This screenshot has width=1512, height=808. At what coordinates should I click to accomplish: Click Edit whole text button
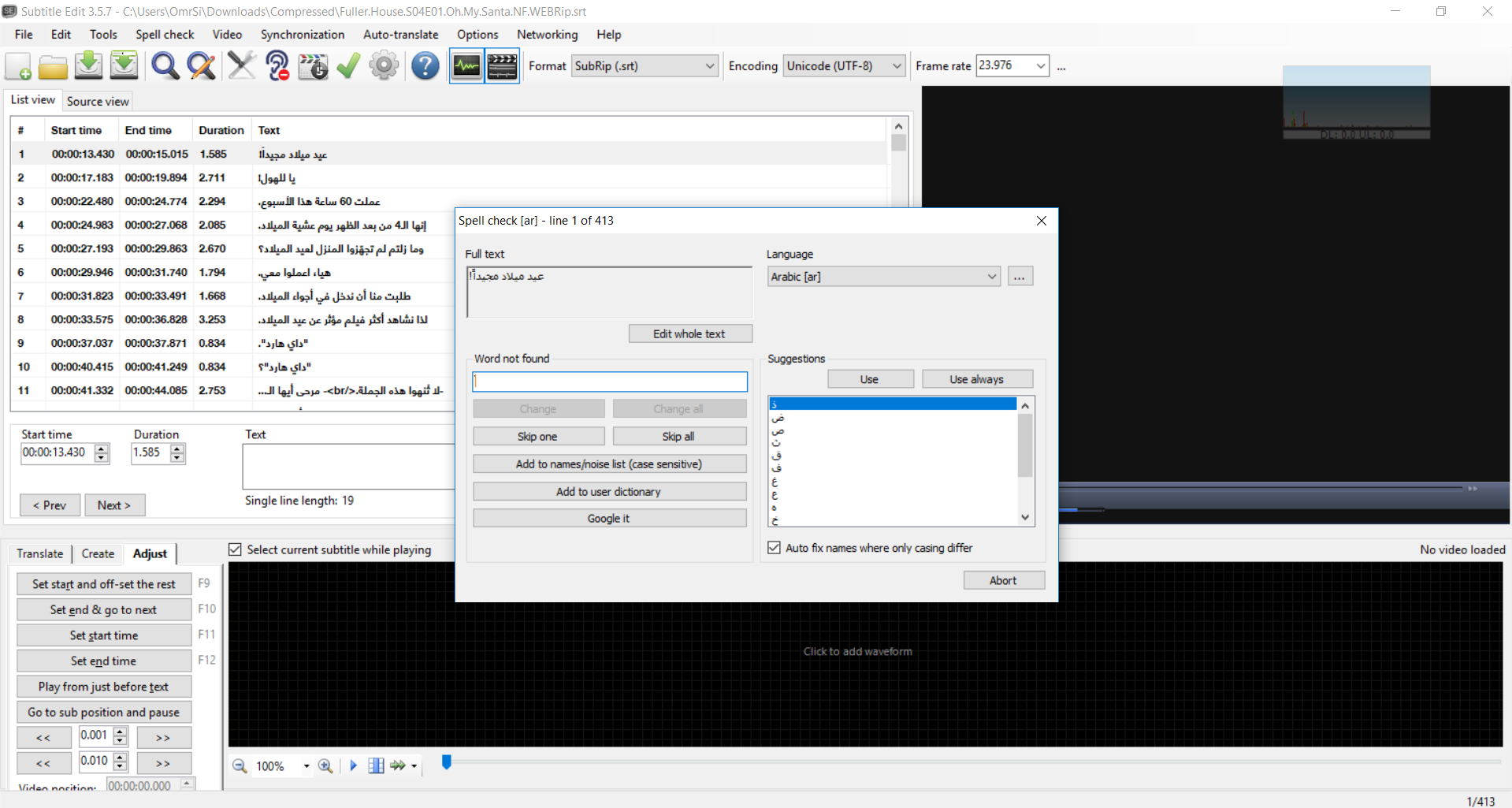pyautogui.click(x=690, y=333)
